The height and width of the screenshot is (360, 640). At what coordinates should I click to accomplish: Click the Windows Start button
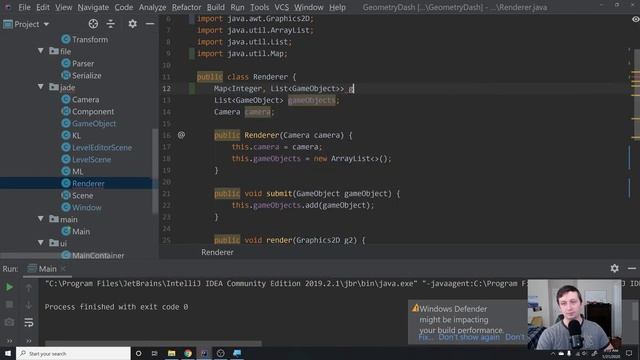[x=8, y=353]
